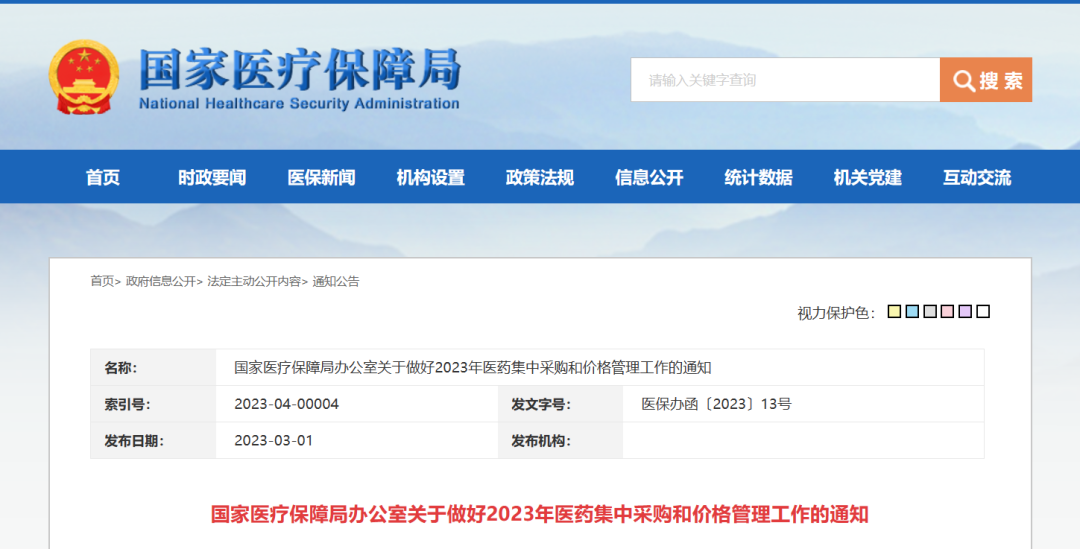Open 统计数据 navigation item
This screenshot has width=1080, height=549.
(x=758, y=178)
